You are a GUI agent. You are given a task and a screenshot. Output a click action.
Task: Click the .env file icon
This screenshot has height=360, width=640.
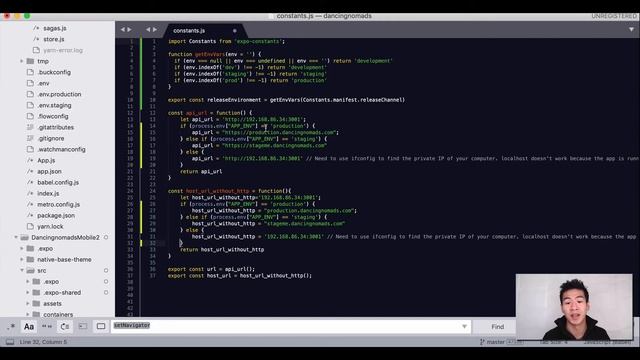coord(30,83)
